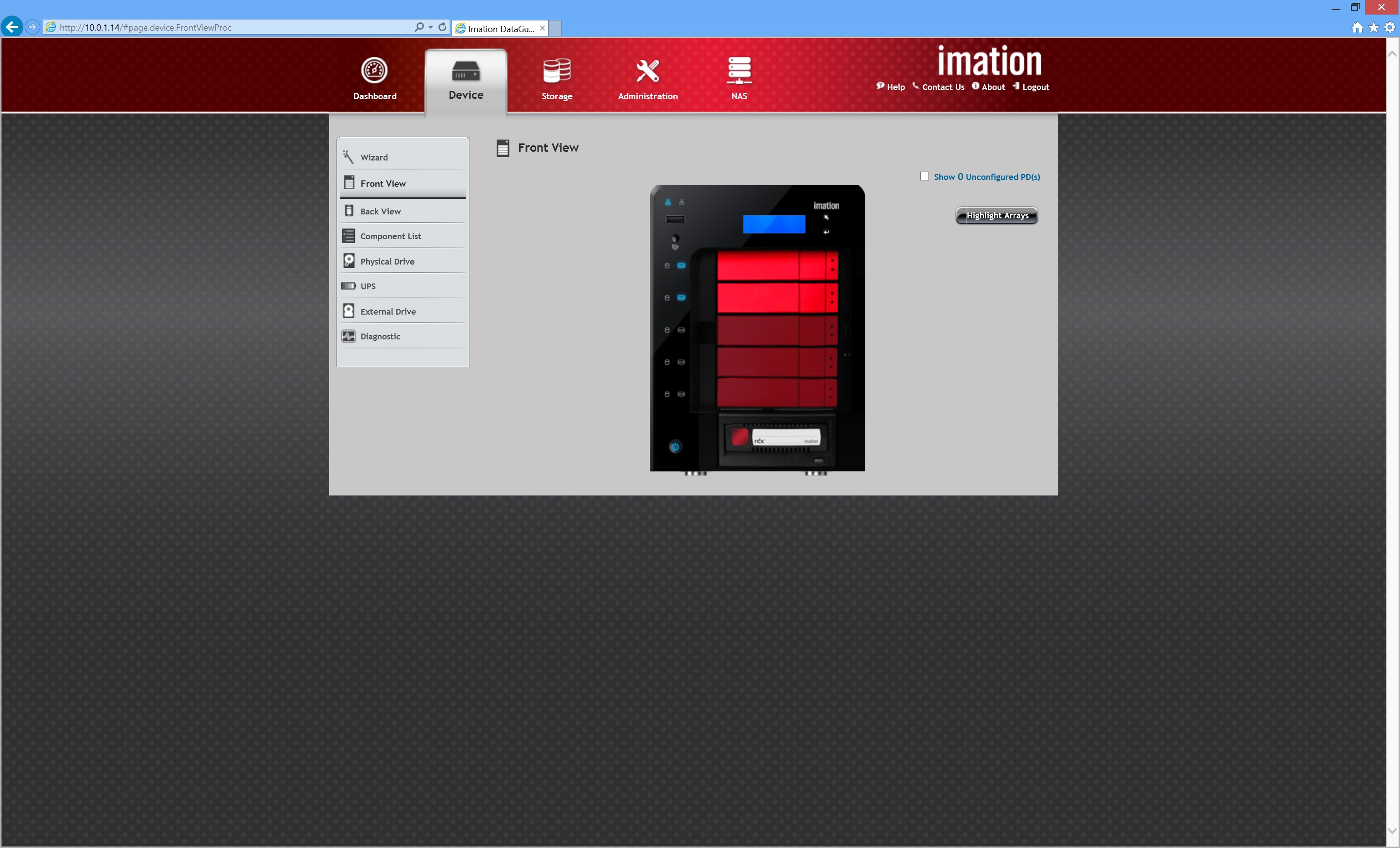Image resolution: width=1400 pixels, height=848 pixels.
Task: Click the Logout link
Action: 1034,87
